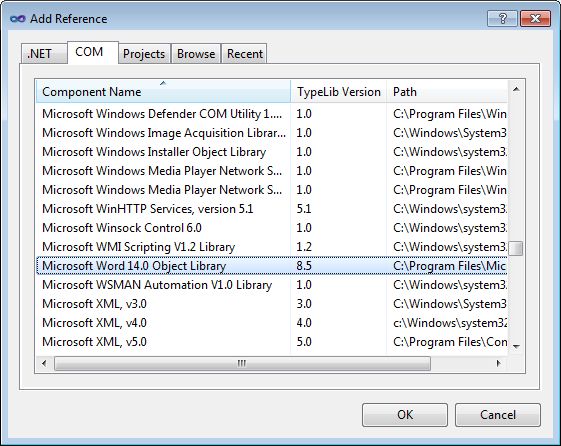
Task: Click the vertical scrollbar down arrow
Action: tap(516, 346)
